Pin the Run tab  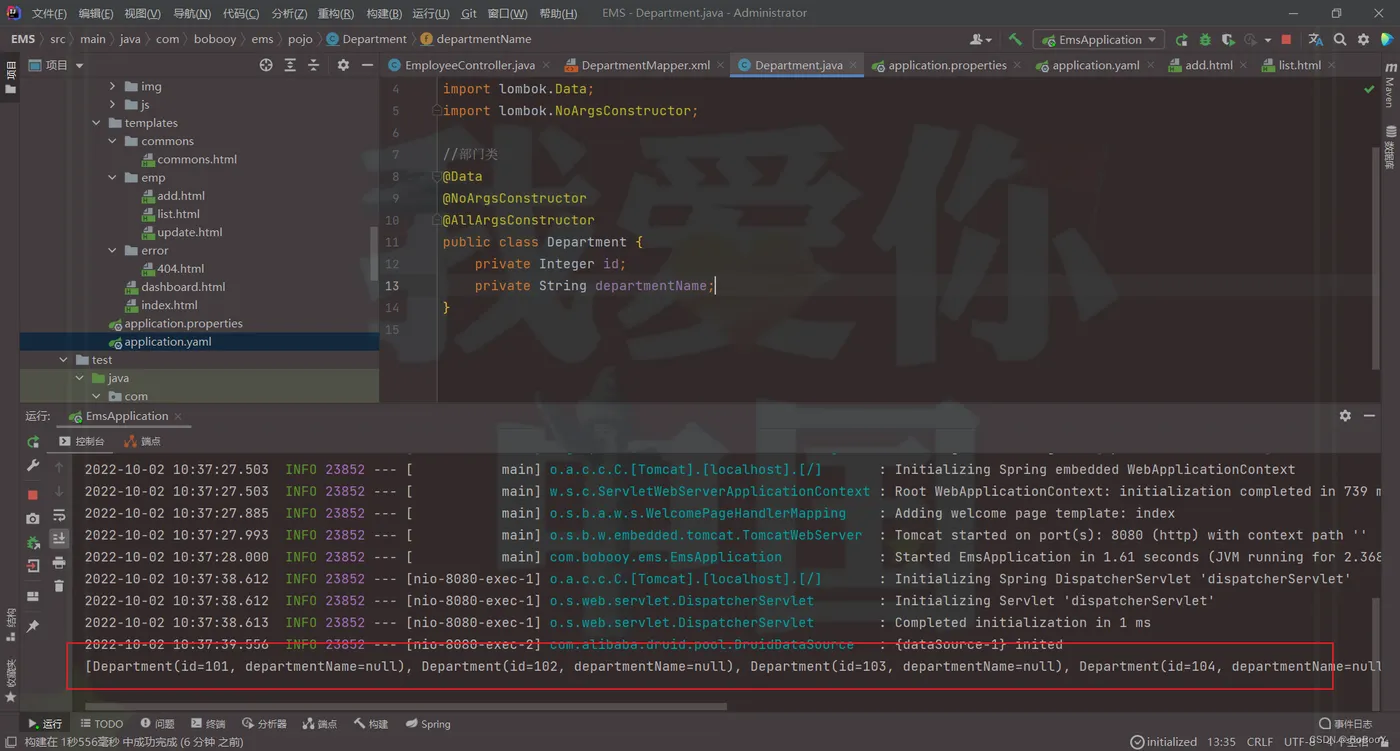point(33,626)
